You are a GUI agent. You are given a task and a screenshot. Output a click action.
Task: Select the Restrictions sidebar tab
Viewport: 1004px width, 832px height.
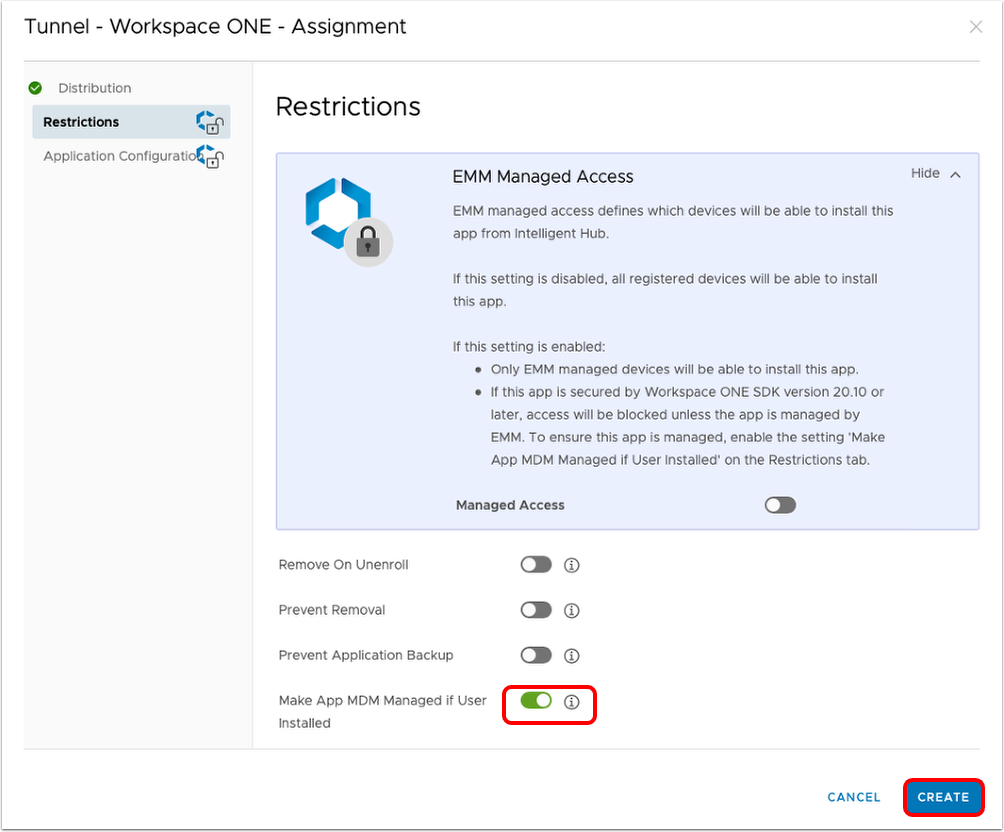click(81, 122)
